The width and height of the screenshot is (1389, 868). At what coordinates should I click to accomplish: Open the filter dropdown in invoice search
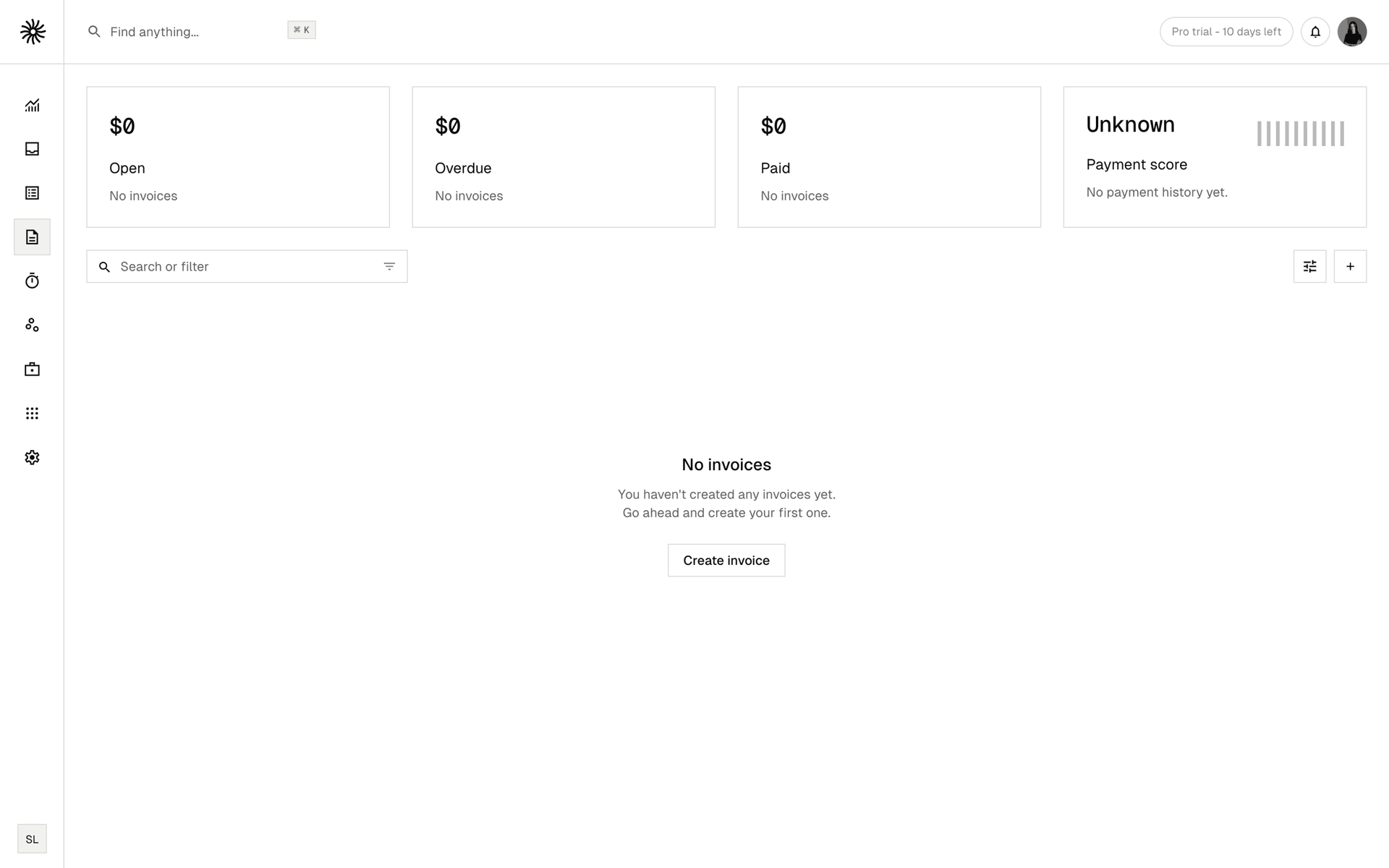[x=389, y=267]
